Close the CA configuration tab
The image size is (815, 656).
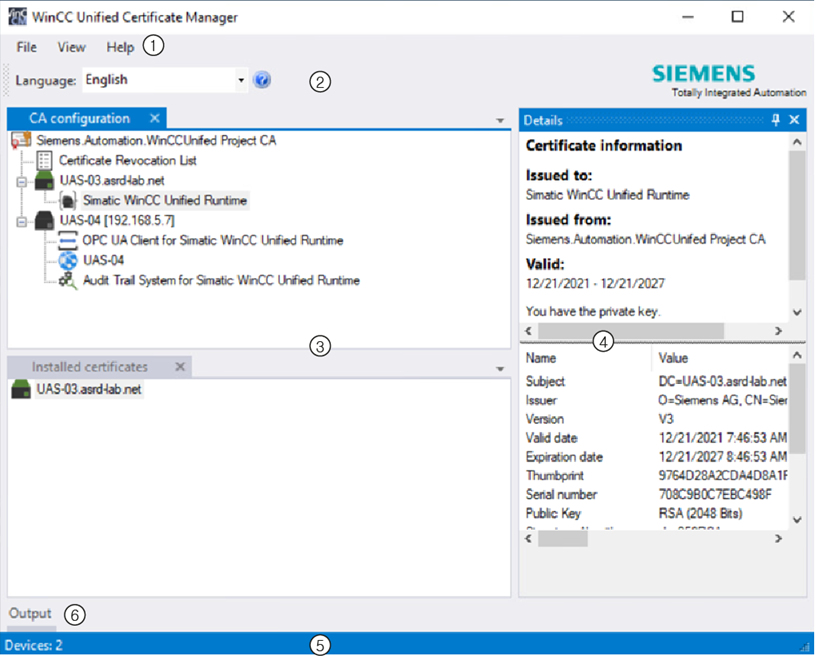[x=154, y=118]
